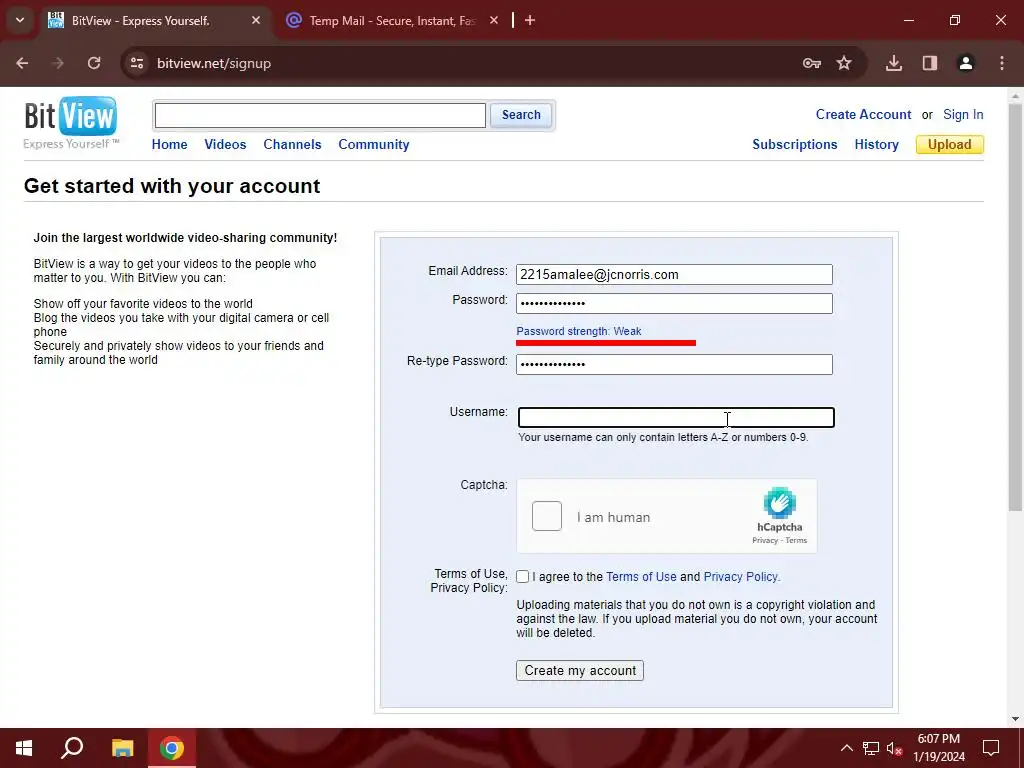Open the Chrome profile icon
1024x768 pixels.
(x=966, y=63)
